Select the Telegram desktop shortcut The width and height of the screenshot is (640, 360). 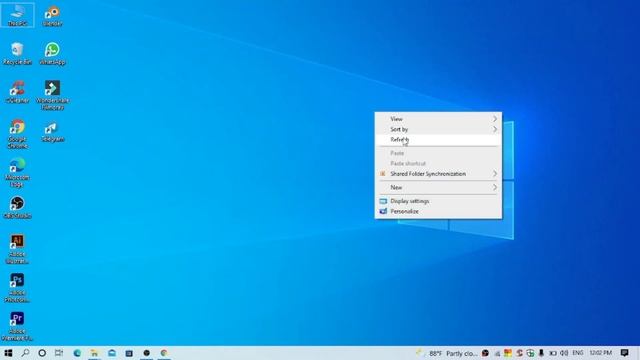coord(52,131)
